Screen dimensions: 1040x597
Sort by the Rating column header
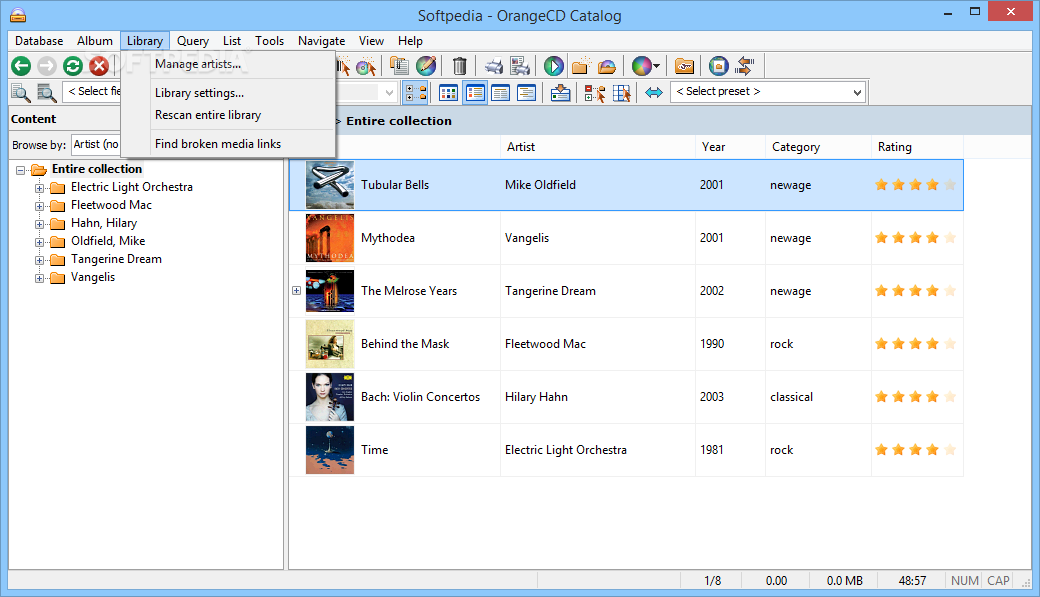pos(917,147)
